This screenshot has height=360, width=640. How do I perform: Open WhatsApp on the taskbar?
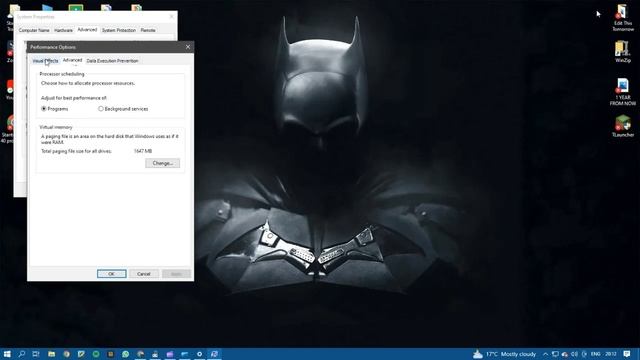click(x=125, y=354)
